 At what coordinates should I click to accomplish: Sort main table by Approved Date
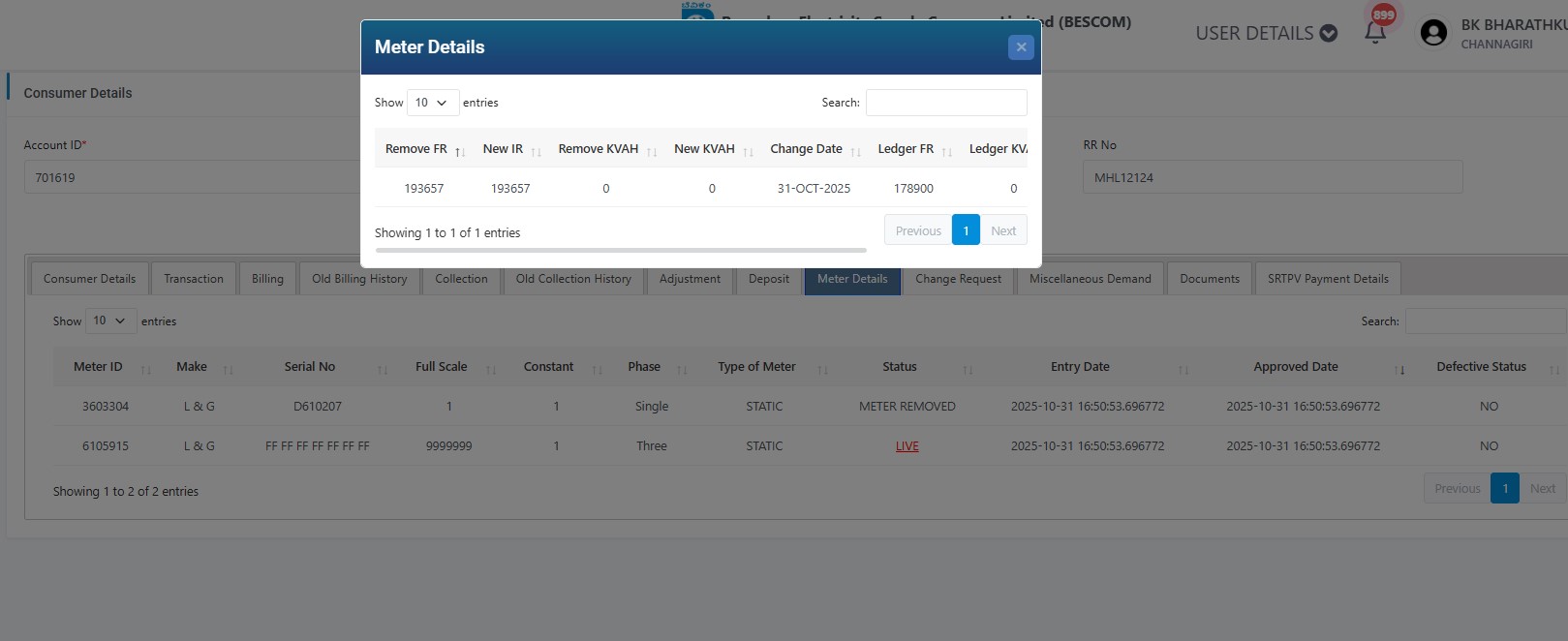click(1304, 367)
